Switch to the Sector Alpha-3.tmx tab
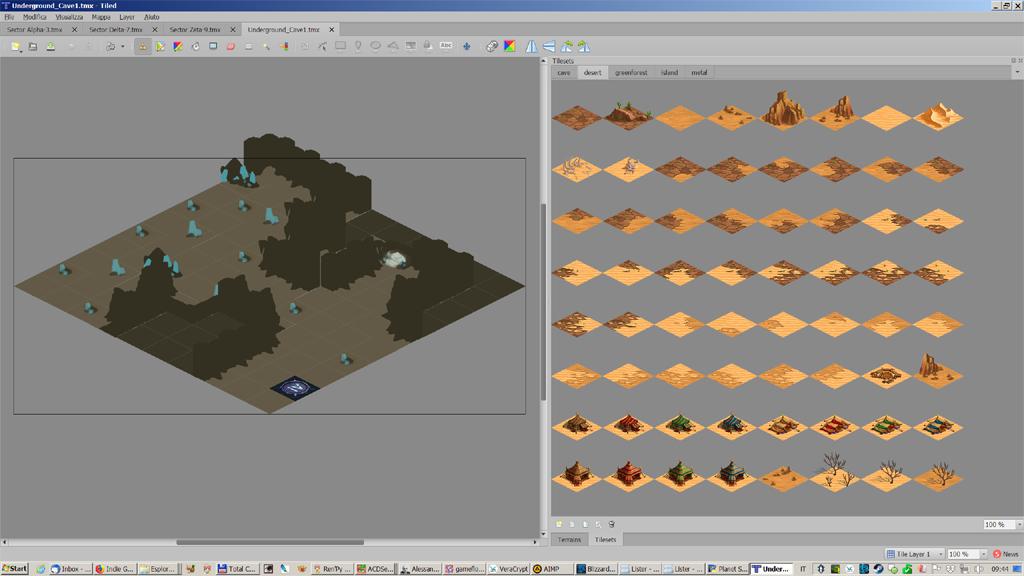Image resolution: width=1024 pixels, height=576 pixels. point(35,29)
